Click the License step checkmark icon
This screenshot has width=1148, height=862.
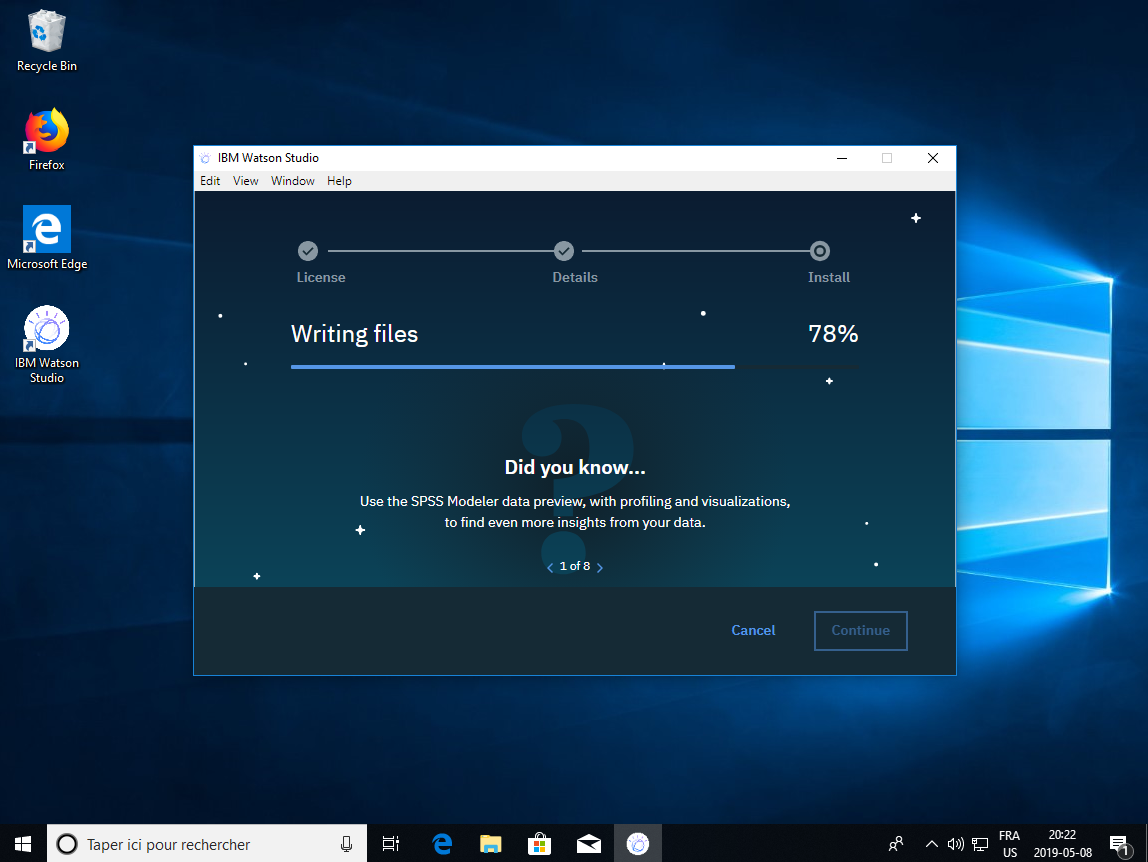click(x=308, y=251)
